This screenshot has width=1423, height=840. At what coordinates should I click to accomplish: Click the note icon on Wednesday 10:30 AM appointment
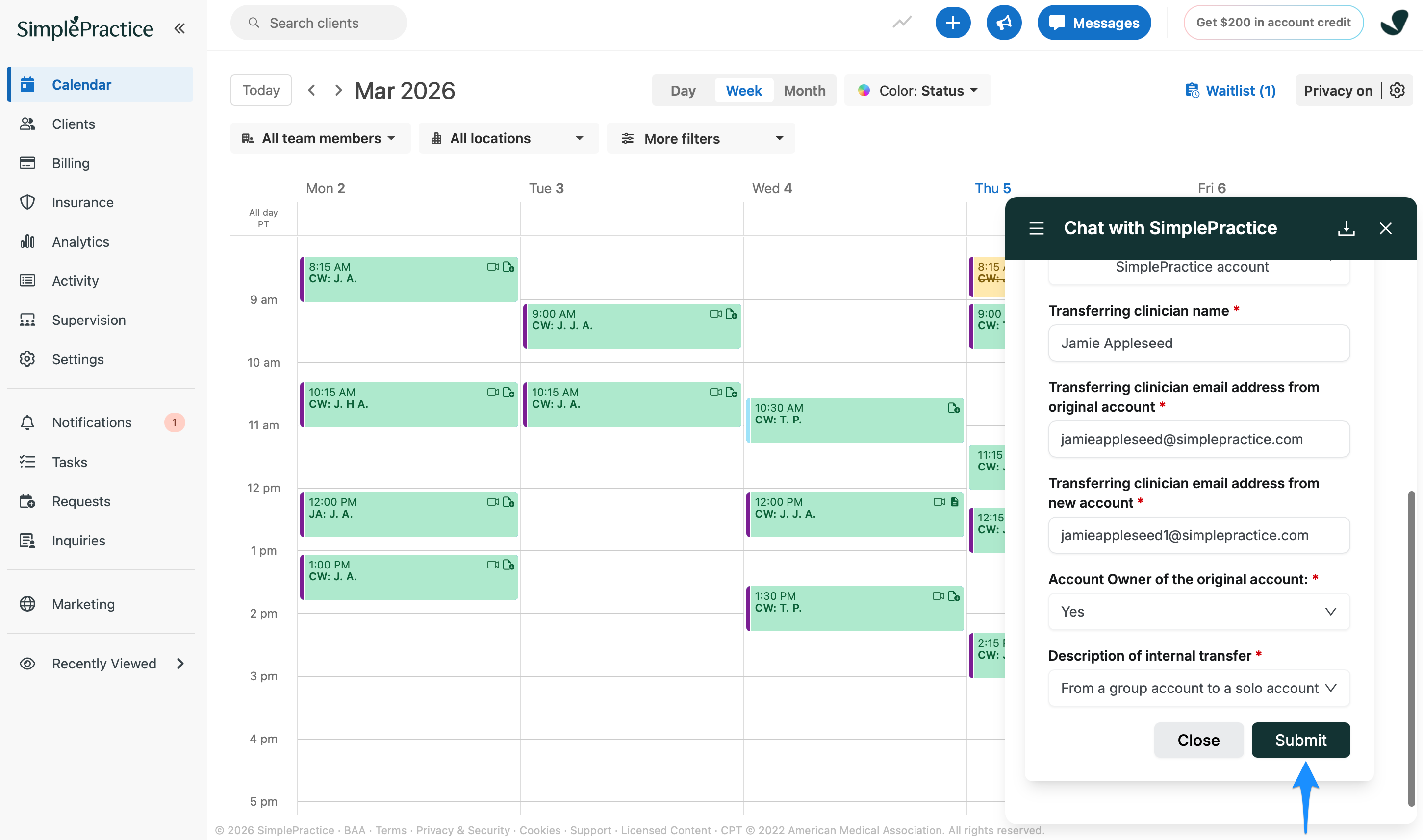coord(954,408)
